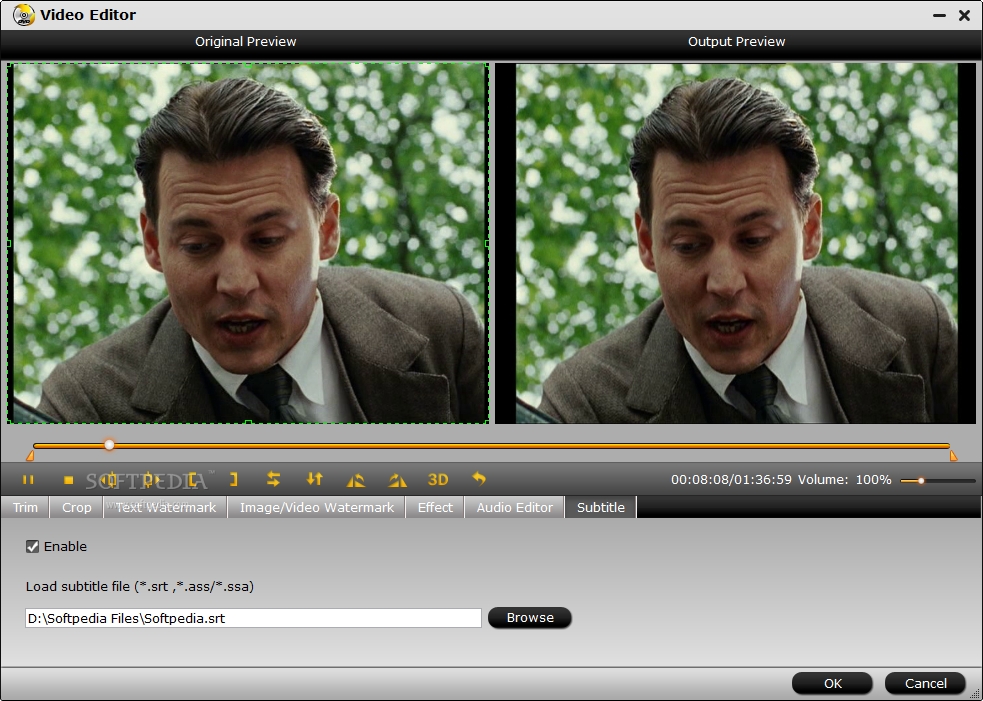The width and height of the screenshot is (983, 701).
Task: Click the volume slider handle
Action: pyautogui.click(x=921, y=481)
